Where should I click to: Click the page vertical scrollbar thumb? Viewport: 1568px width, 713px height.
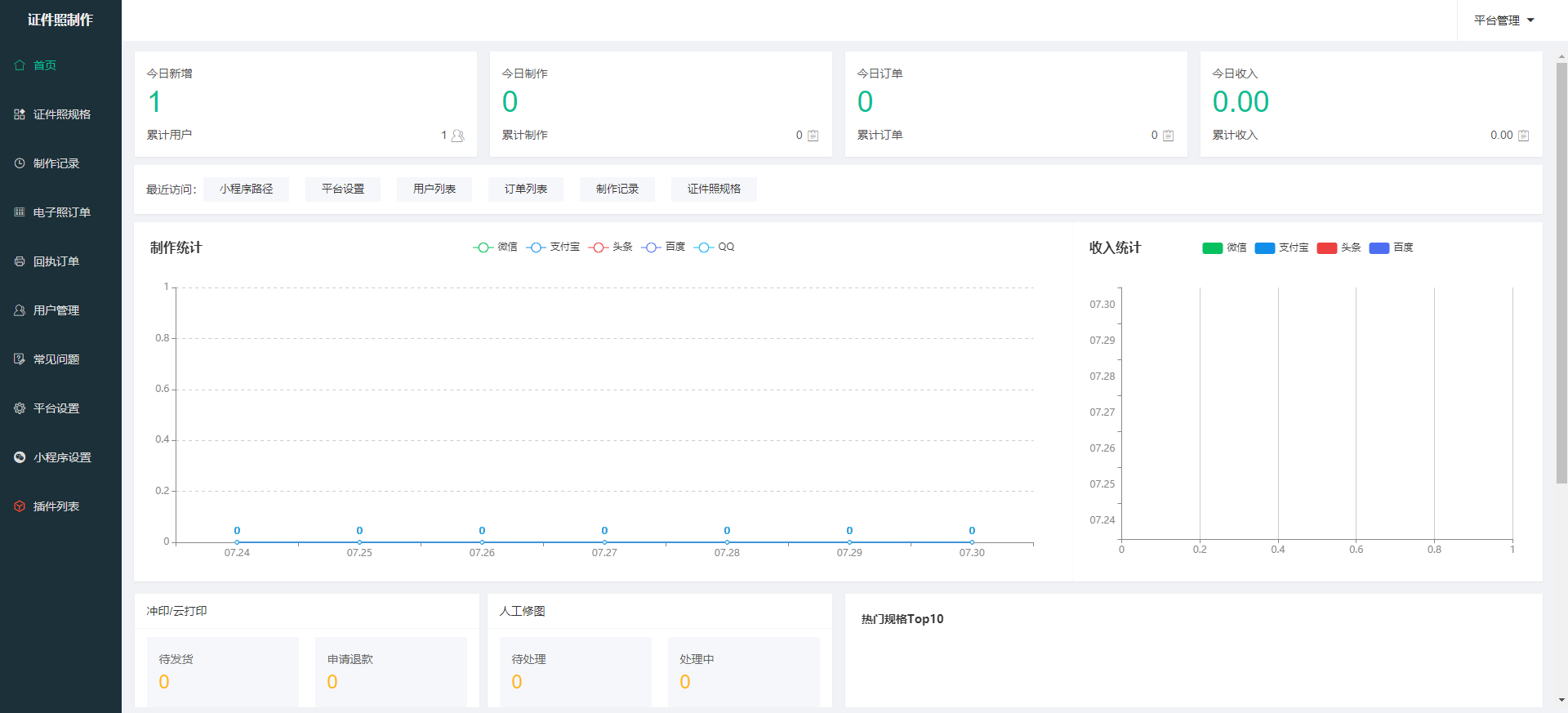point(1561,274)
